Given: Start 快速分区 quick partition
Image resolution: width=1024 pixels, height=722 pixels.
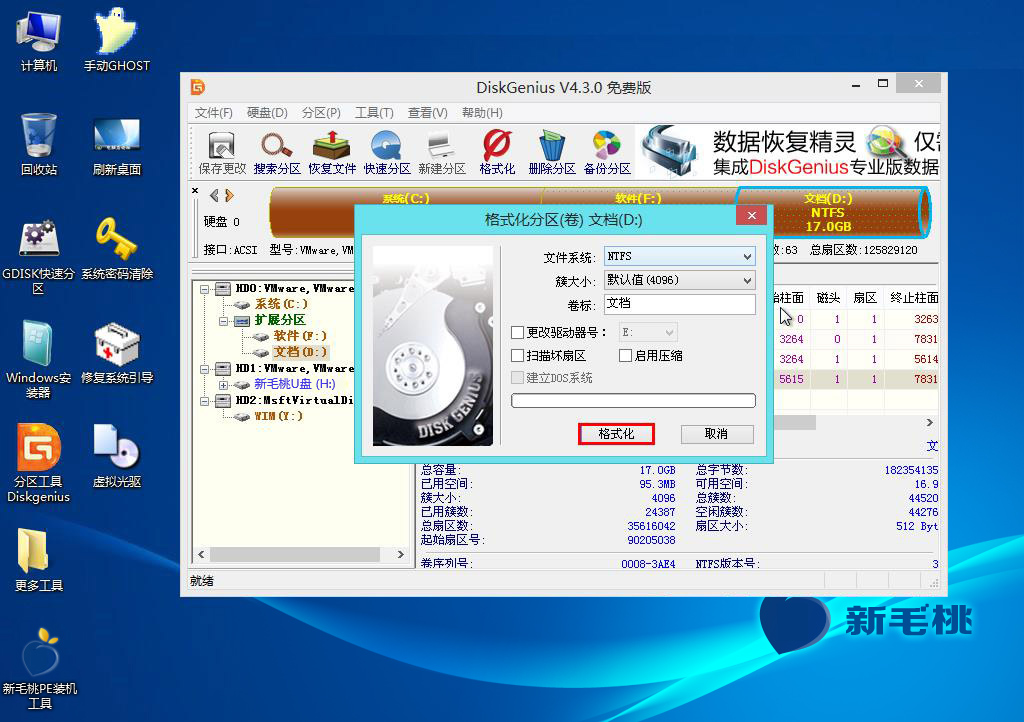Looking at the screenshot, I should point(387,153).
